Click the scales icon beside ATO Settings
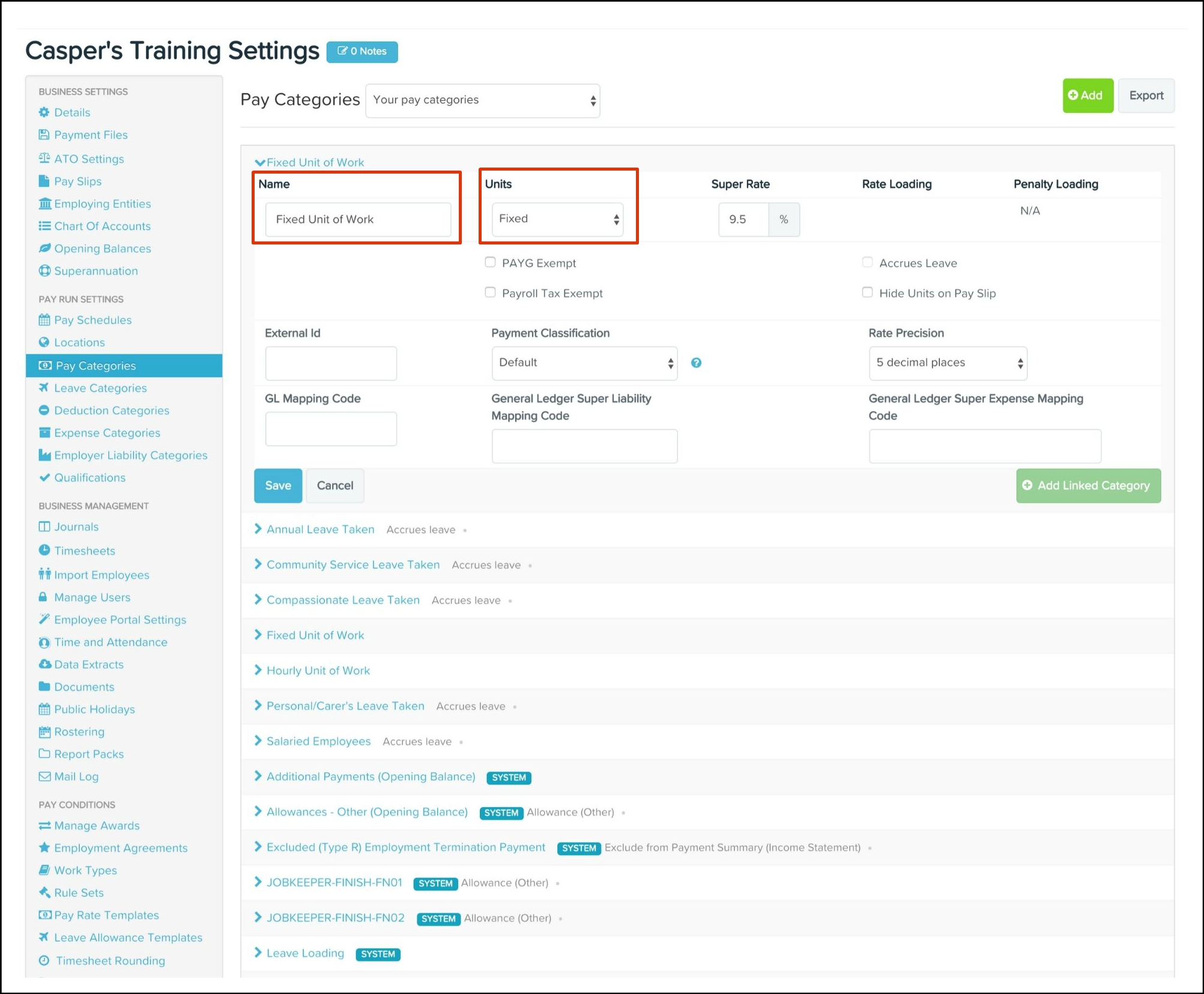This screenshot has height=994, width=1204. tap(44, 159)
